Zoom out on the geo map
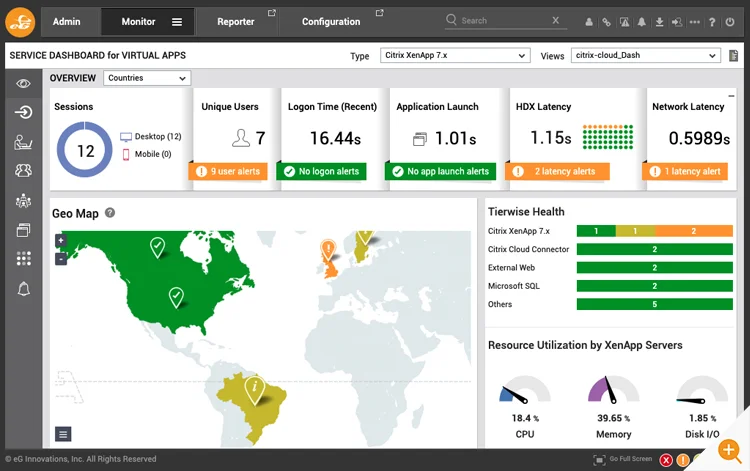Viewport: 750px width, 471px height. (x=61, y=259)
